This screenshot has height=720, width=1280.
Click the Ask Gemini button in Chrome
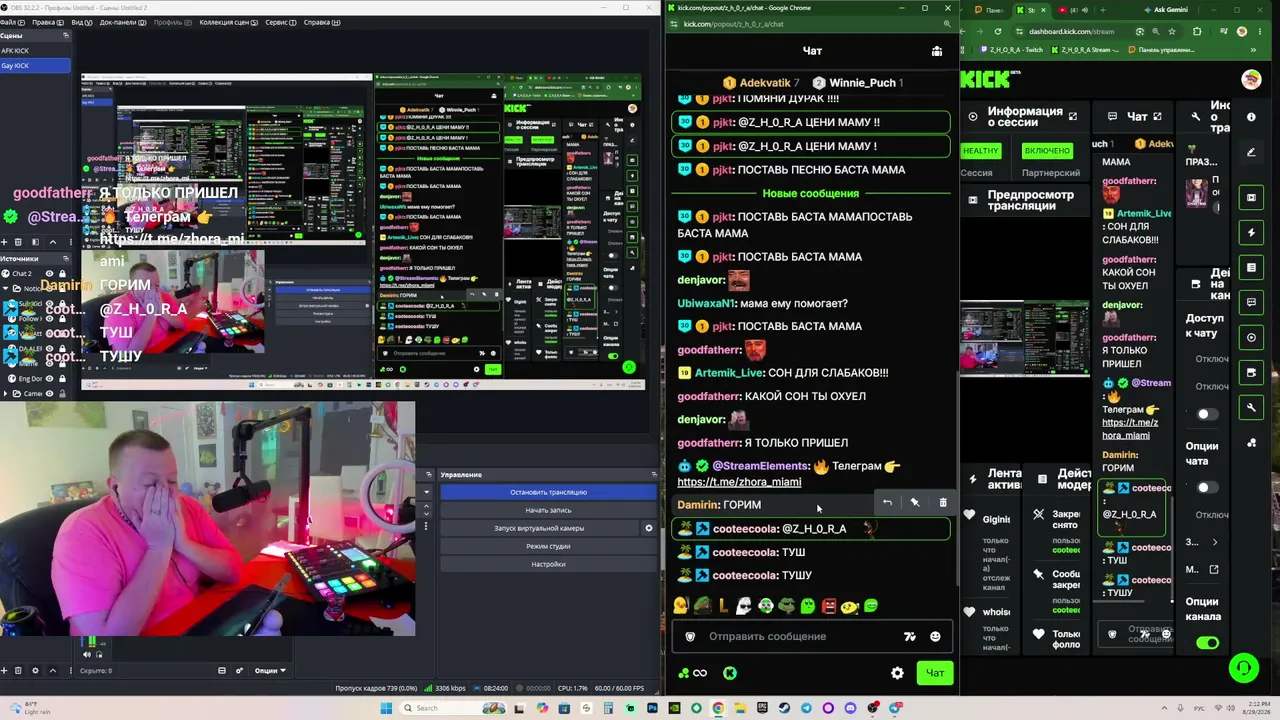[x=1165, y=10]
